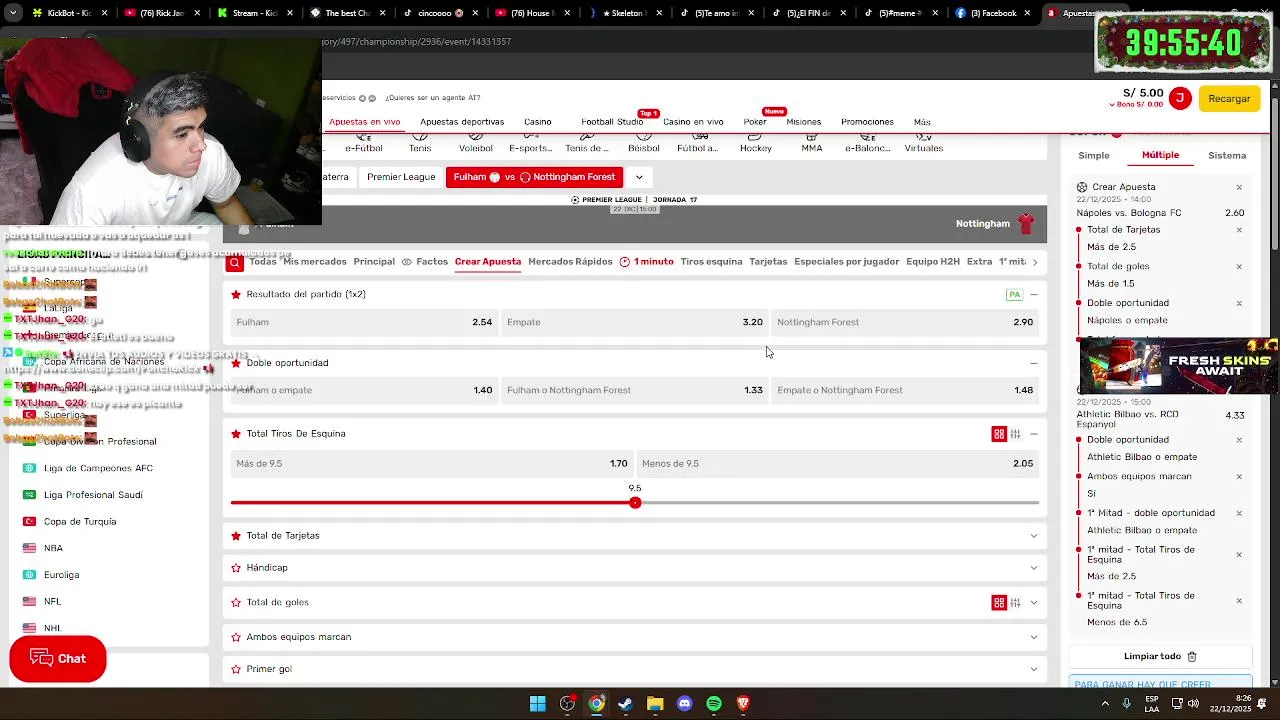Screen dimensions: 1280x720
Task: Select Empate odds 3.20
Action: coord(634,322)
